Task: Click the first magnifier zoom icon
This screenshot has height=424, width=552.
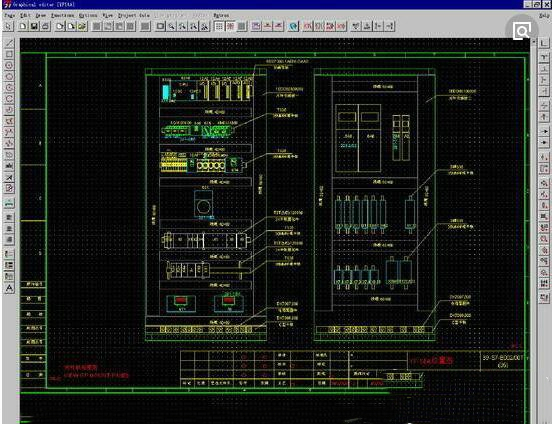Action: coord(171,26)
